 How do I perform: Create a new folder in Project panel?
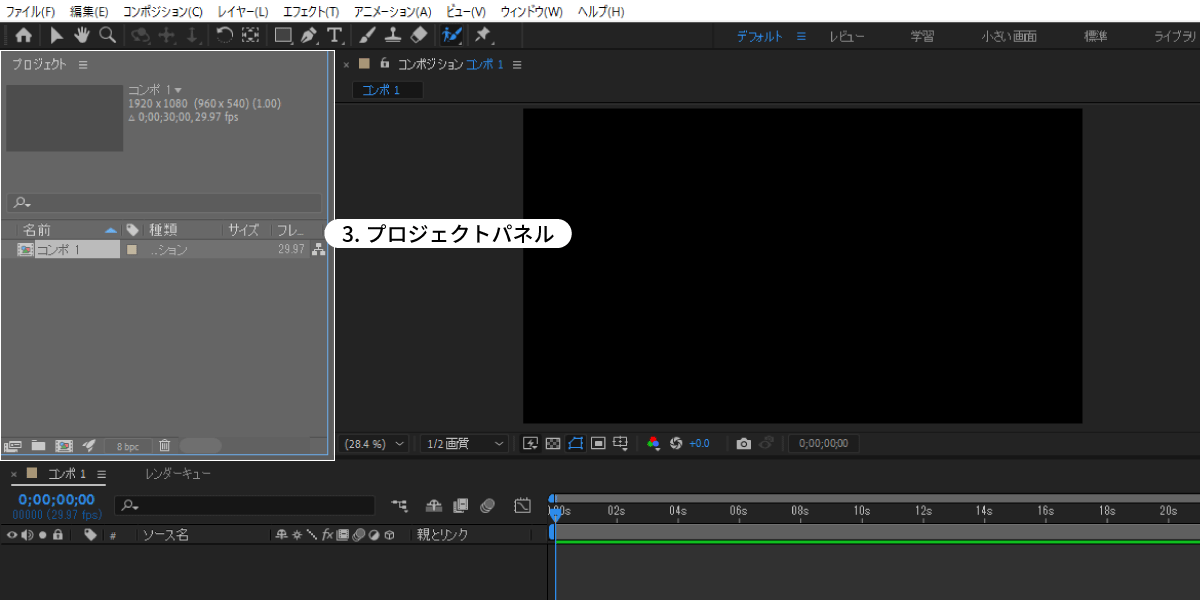tap(39, 445)
